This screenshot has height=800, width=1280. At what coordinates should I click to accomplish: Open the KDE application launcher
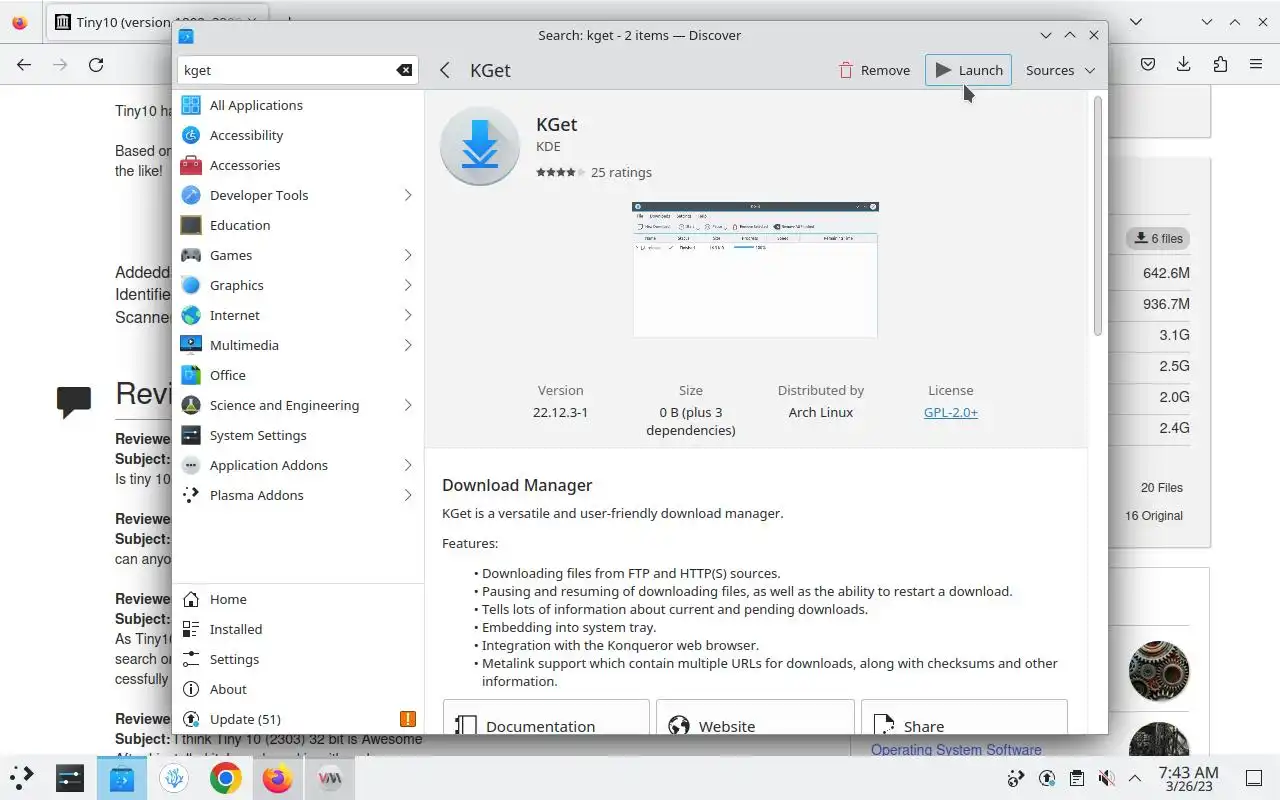[x=21, y=778]
